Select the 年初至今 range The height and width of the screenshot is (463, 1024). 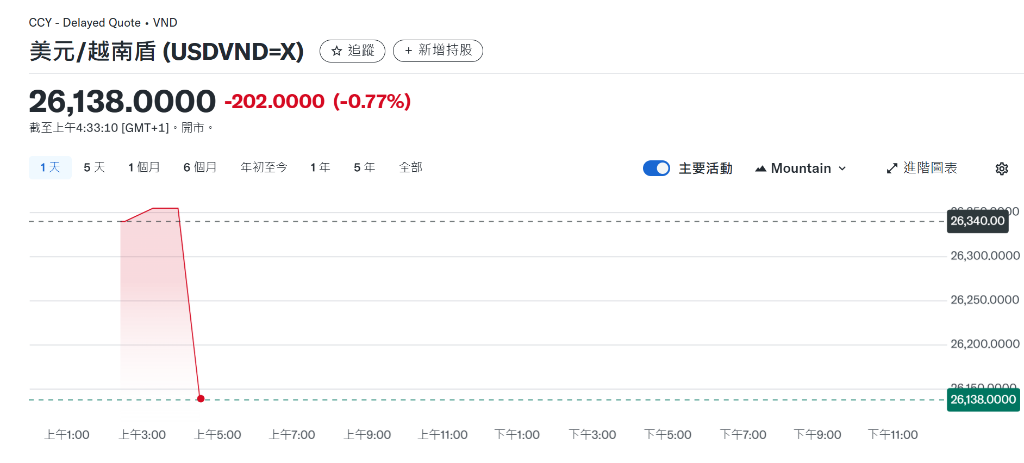coord(264,168)
